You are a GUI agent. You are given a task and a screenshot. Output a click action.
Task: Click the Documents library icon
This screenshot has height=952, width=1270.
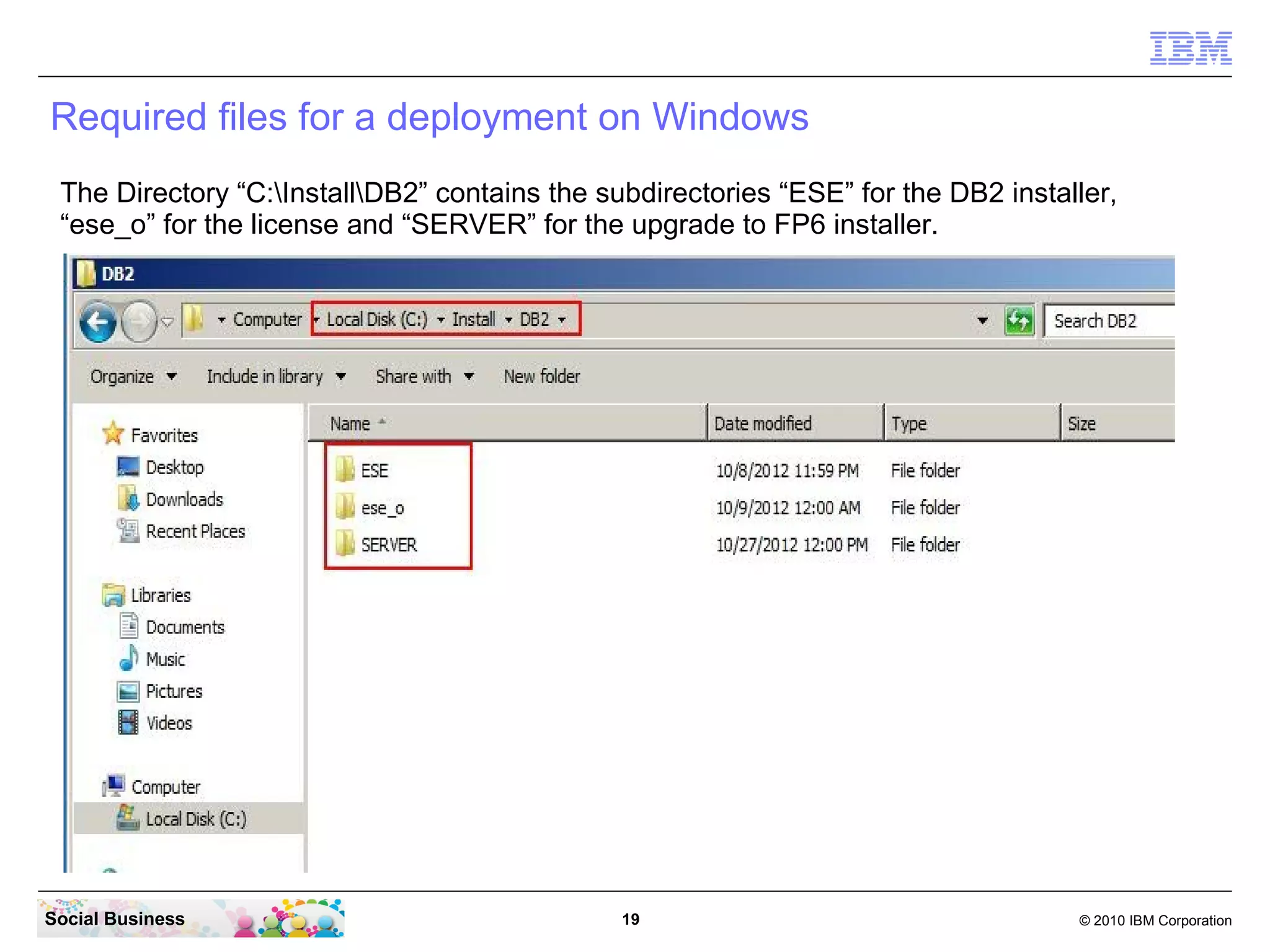(x=128, y=626)
